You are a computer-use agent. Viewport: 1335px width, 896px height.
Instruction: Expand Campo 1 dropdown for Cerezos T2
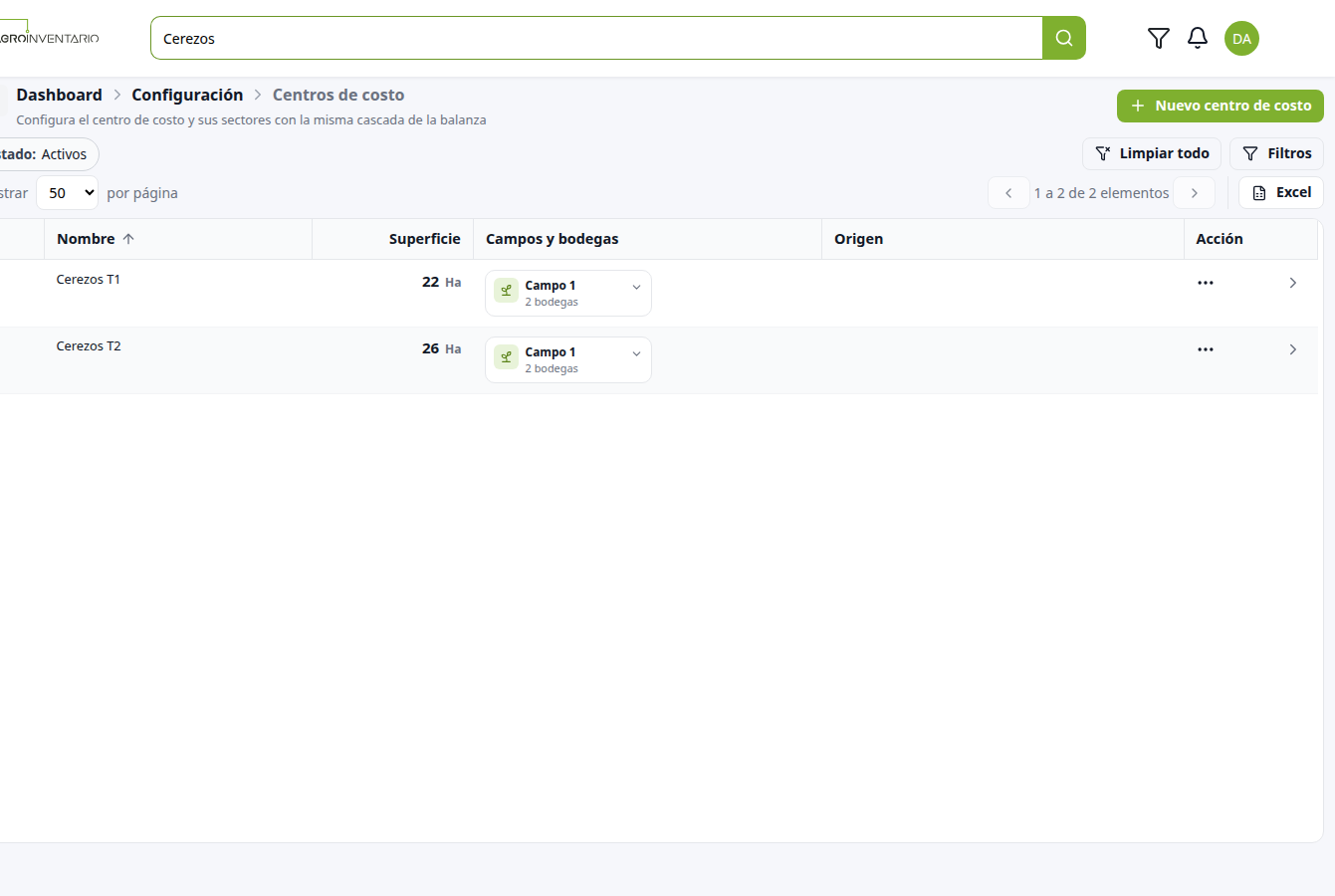click(x=637, y=354)
